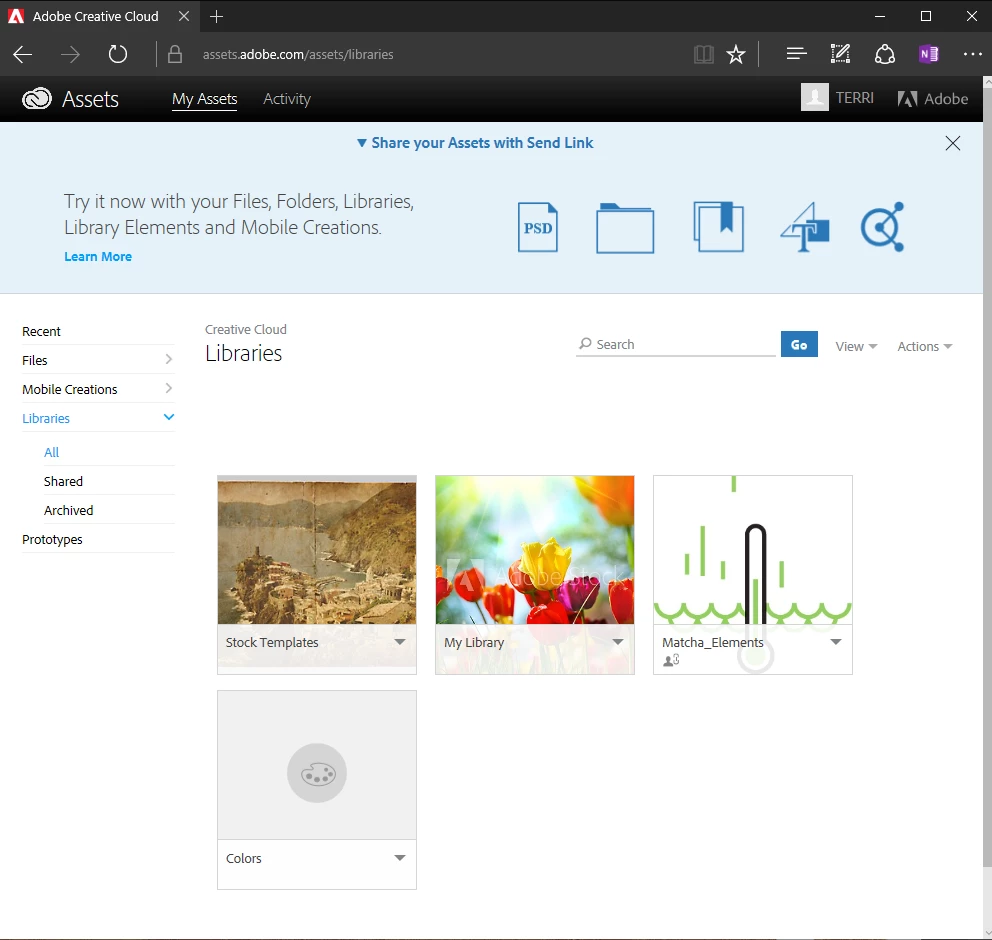Close the Adobe Creative Cloud browser tab
Screen dimensions: 992x940
184,16
